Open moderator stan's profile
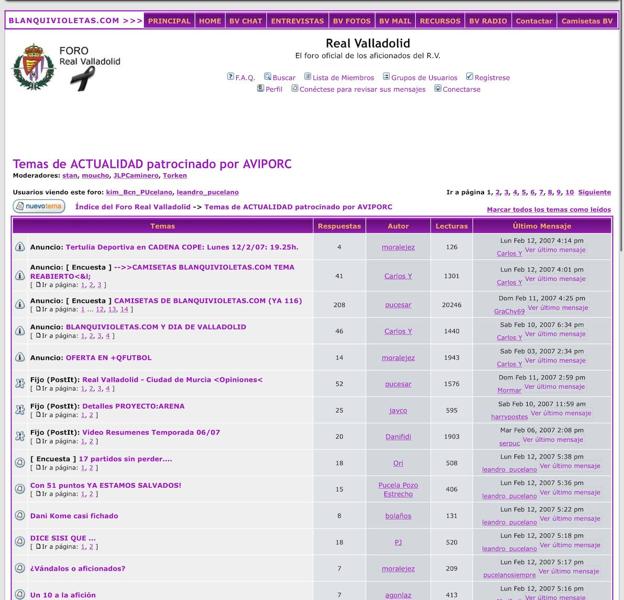Viewport: 624px width, 600px height. click(x=70, y=175)
